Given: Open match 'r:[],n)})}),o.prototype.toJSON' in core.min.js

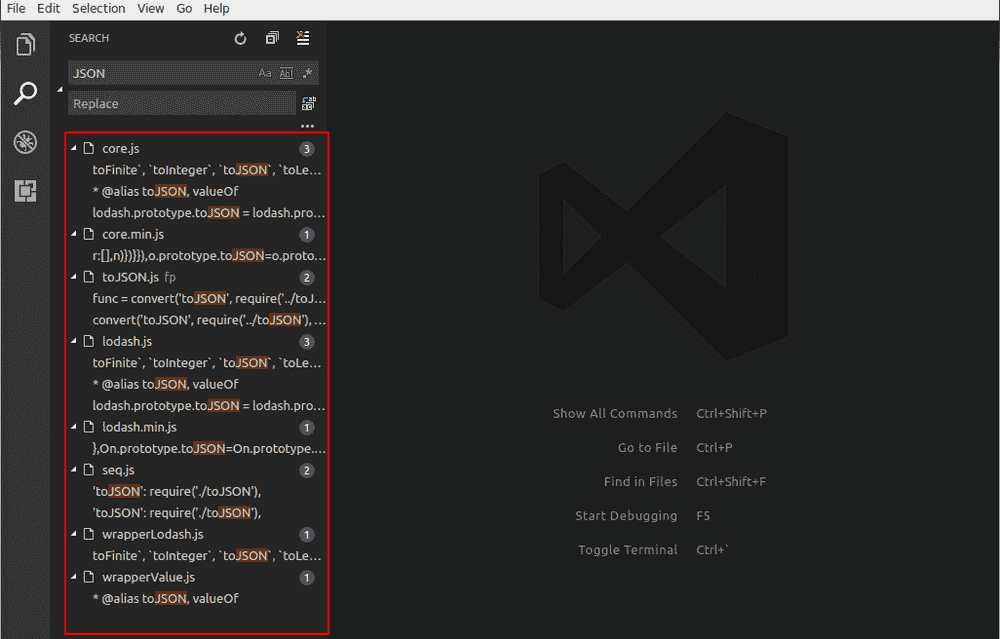Looking at the screenshot, I should point(209,256).
